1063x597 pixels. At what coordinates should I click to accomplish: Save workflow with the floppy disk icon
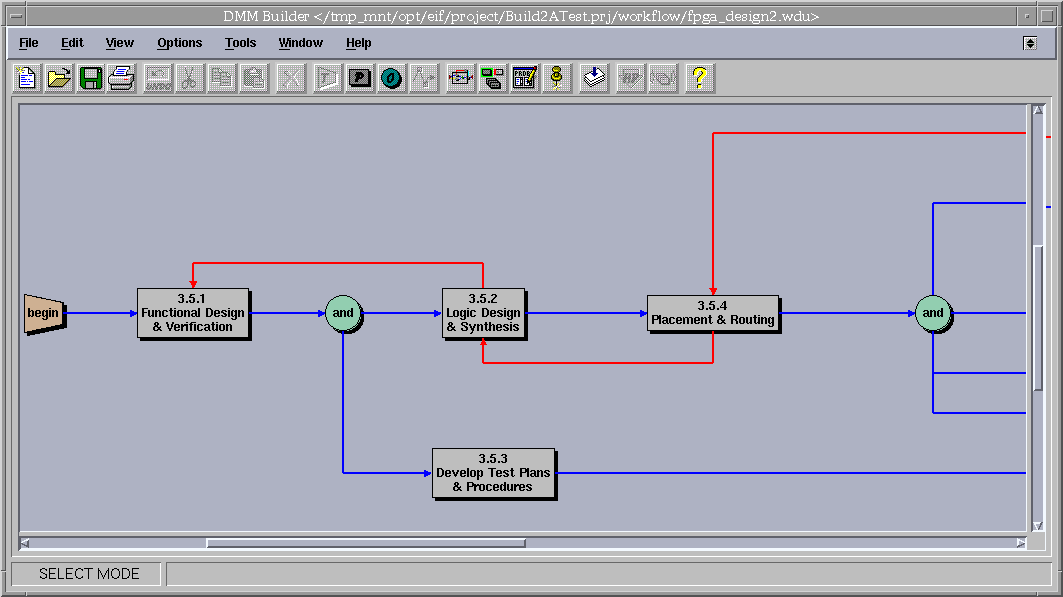(90, 78)
